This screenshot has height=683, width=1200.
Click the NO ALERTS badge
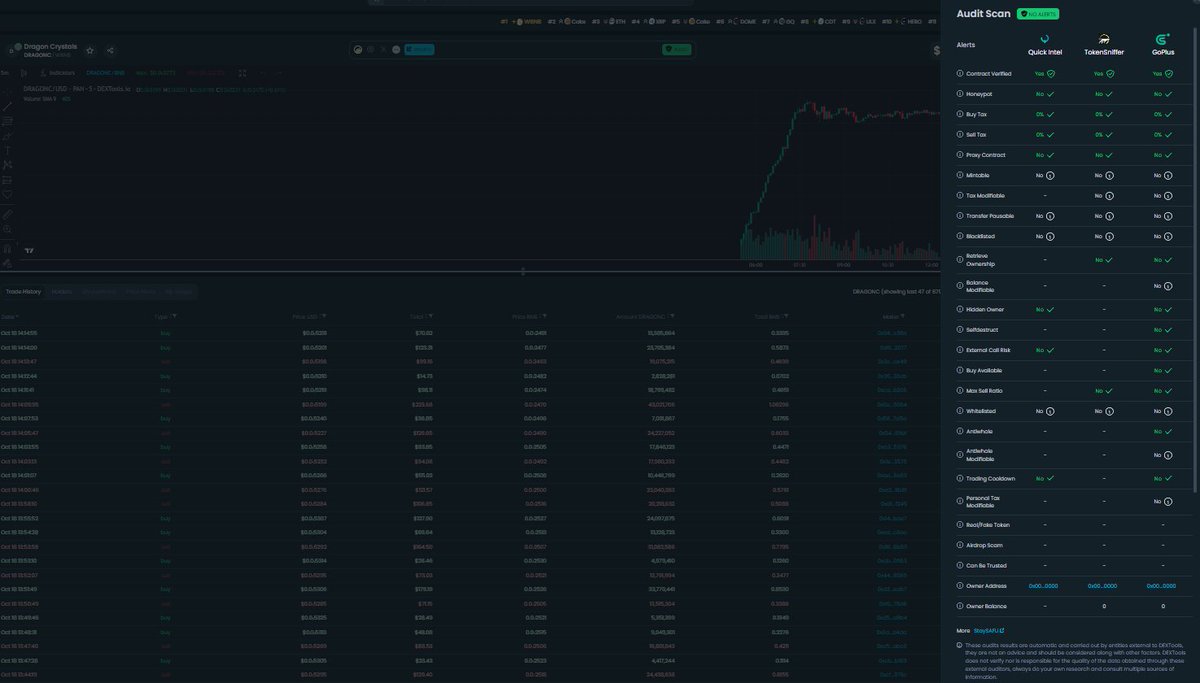click(1038, 14)
